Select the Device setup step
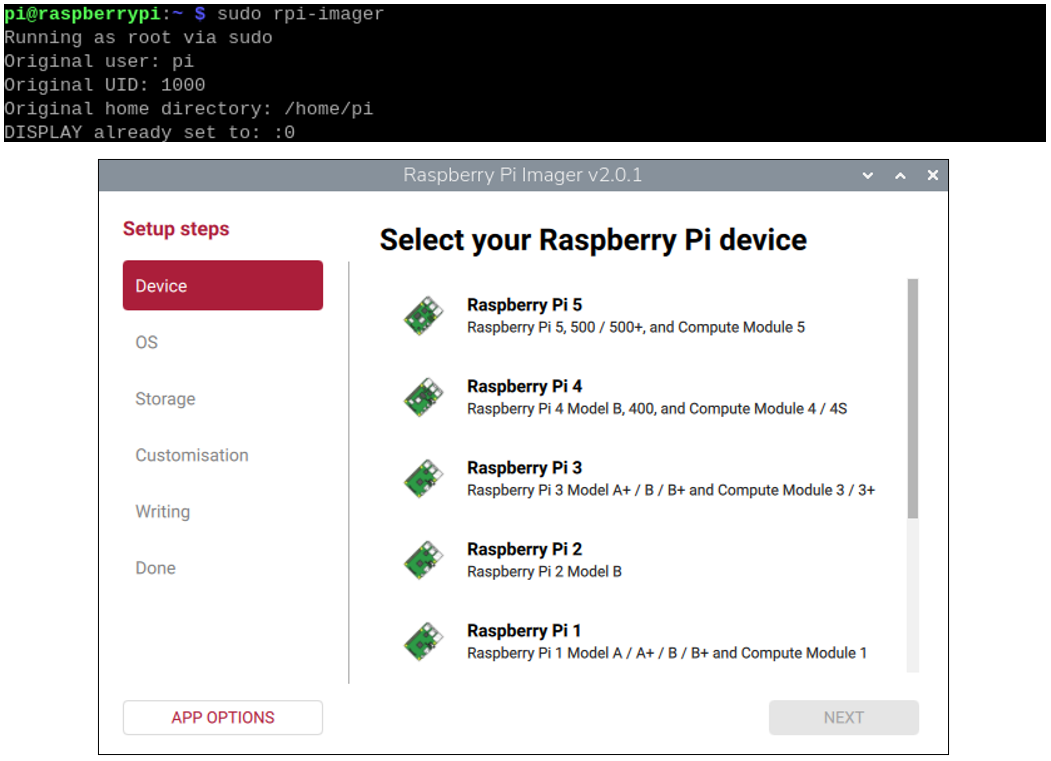Image resolution: width=1051 pixels, height=761 pixels. [x=223, y=286]
